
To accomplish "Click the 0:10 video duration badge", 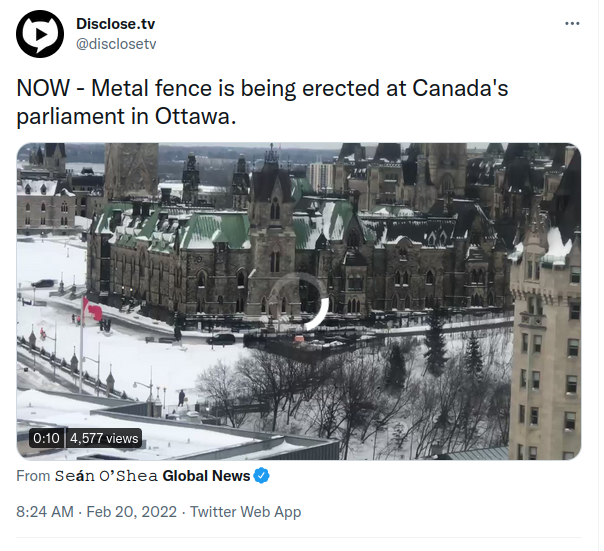I will point(46,438).
